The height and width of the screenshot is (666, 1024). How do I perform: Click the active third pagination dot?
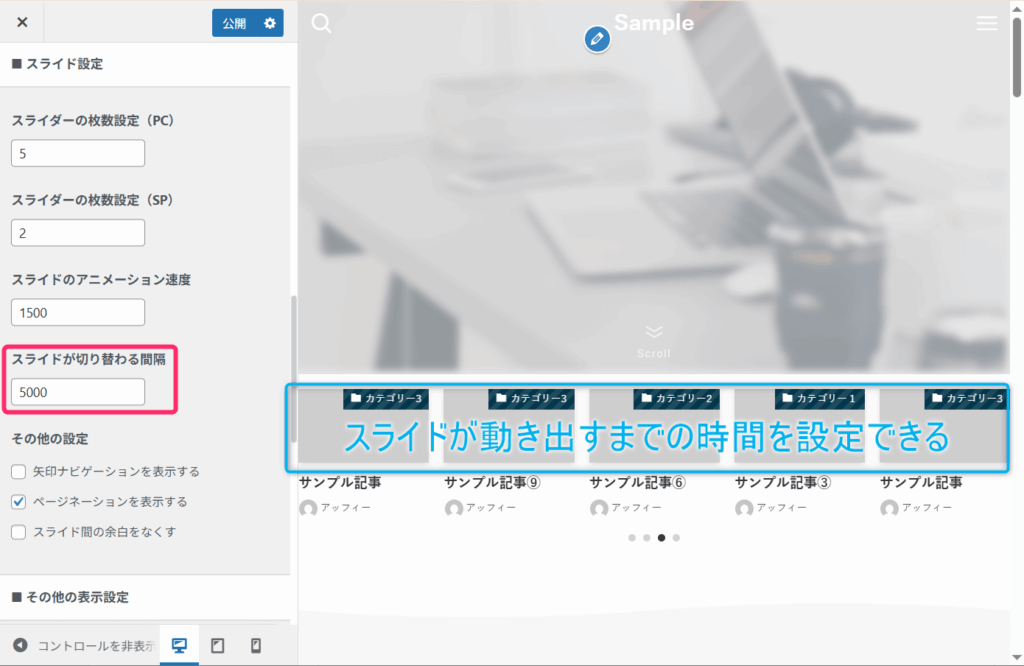[662, 538]
